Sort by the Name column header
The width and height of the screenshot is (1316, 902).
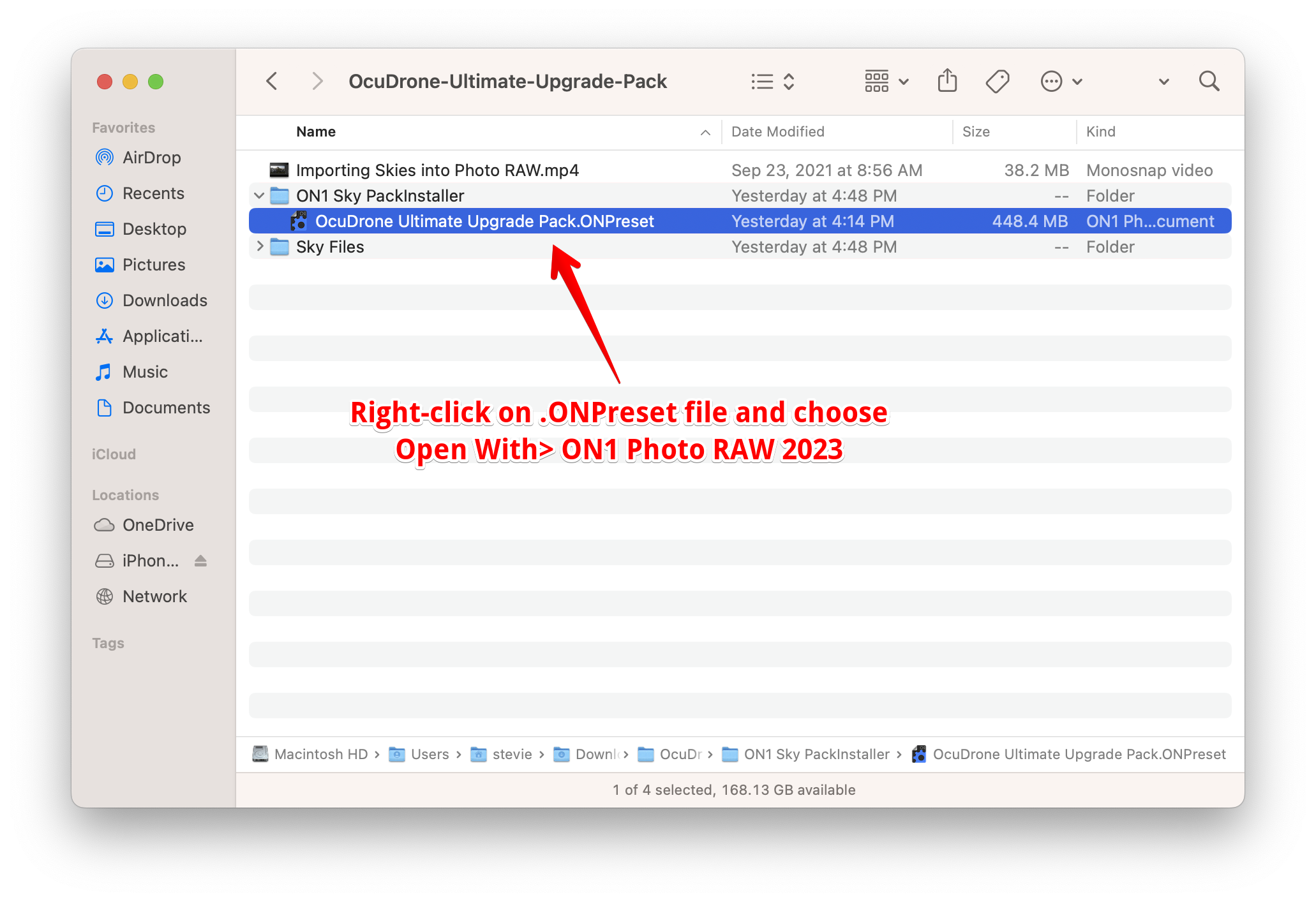coord(316,132)
